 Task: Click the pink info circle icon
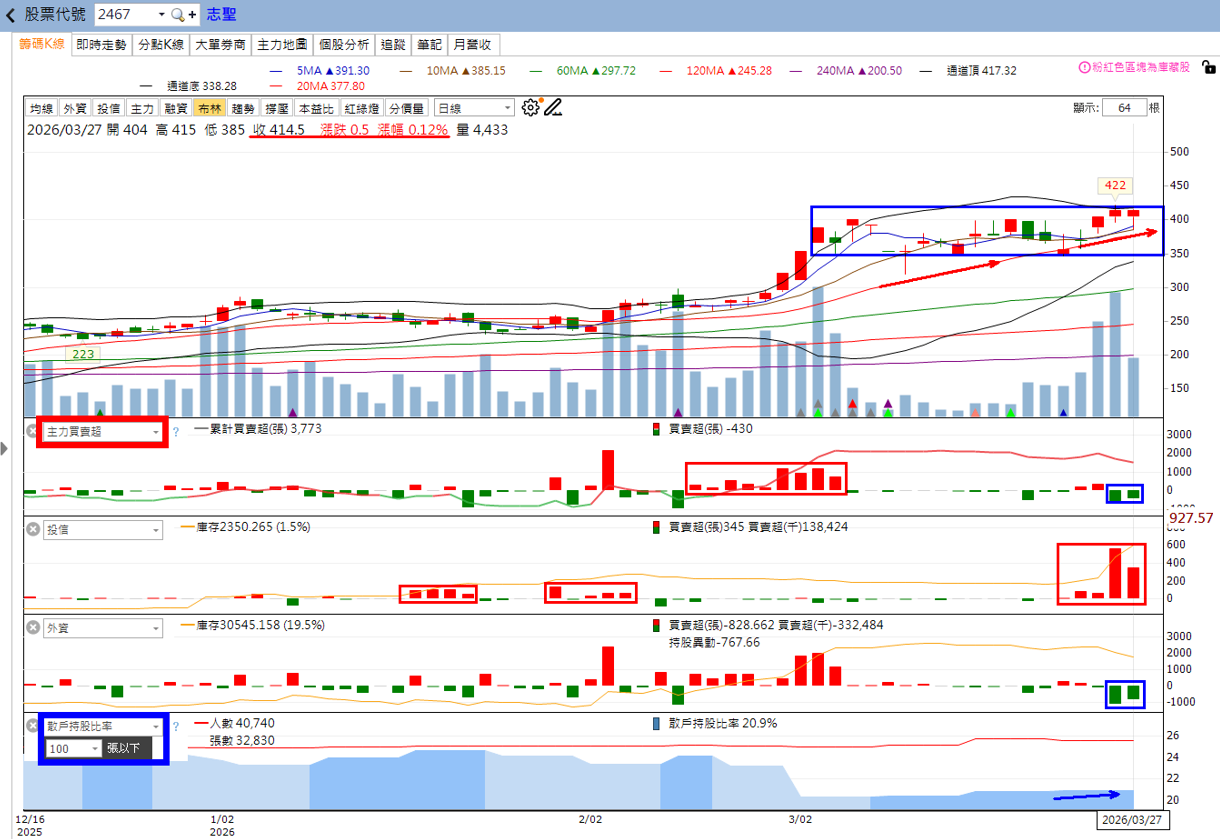coord(1083,68)
